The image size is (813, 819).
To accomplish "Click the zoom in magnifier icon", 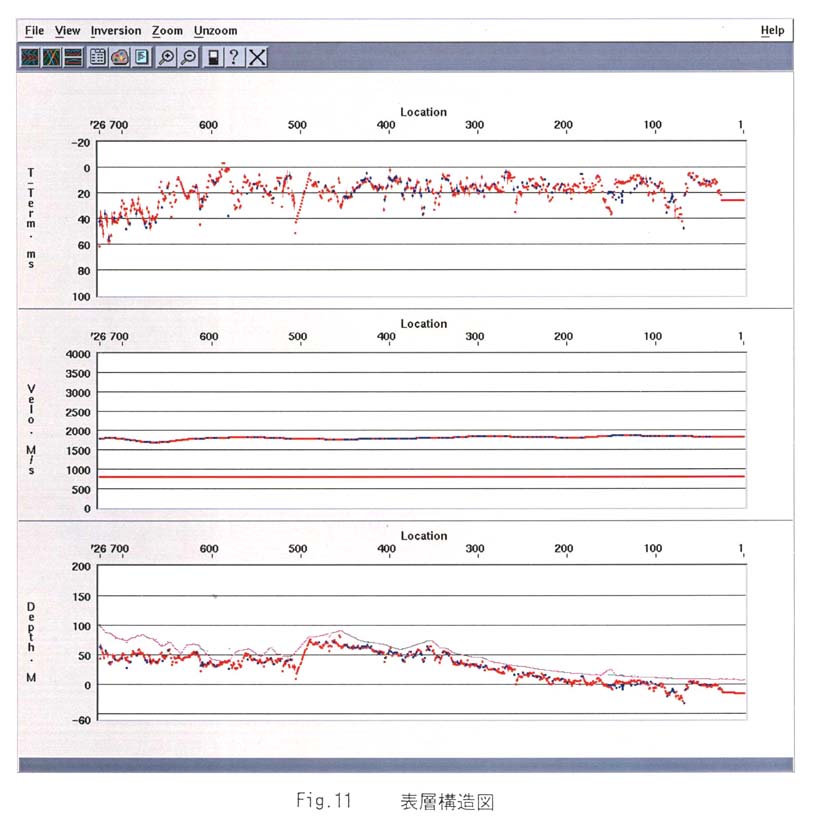I will click(x=167, y=57).
